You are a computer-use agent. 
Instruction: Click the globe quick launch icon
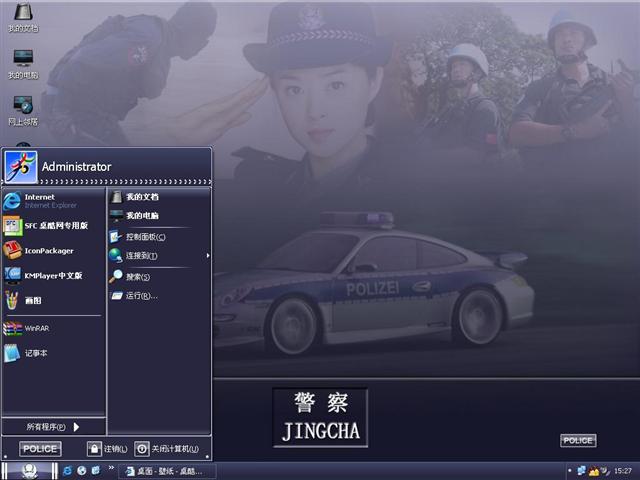(82, 471)
